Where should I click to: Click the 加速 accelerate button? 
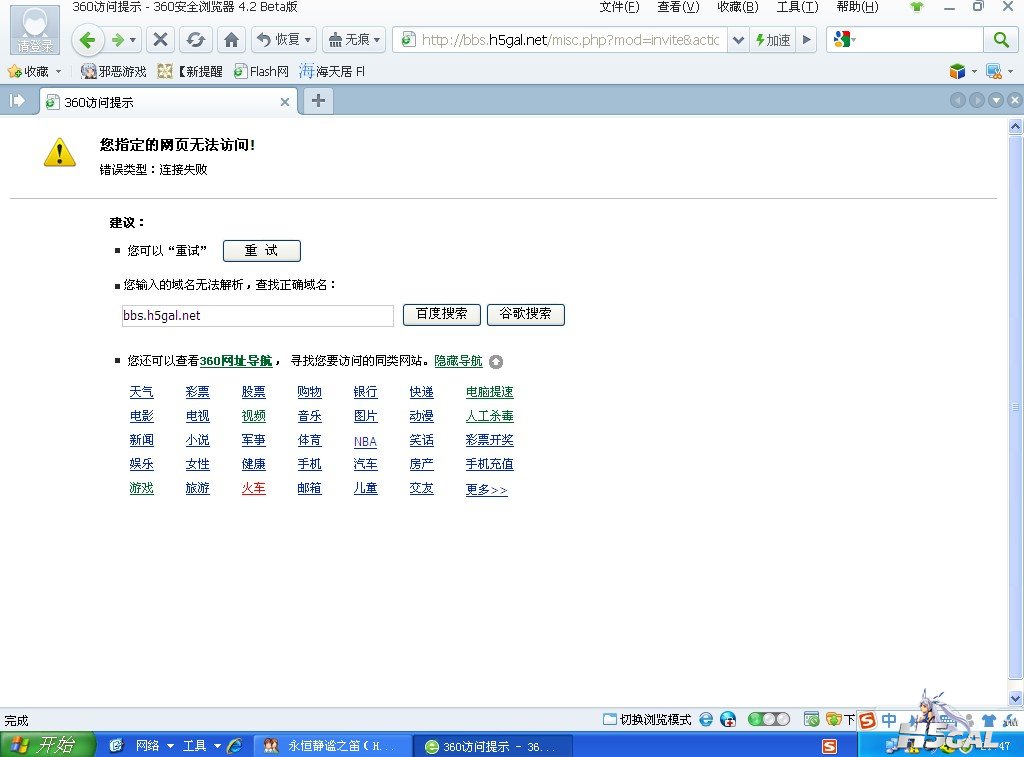click(773, 40)
